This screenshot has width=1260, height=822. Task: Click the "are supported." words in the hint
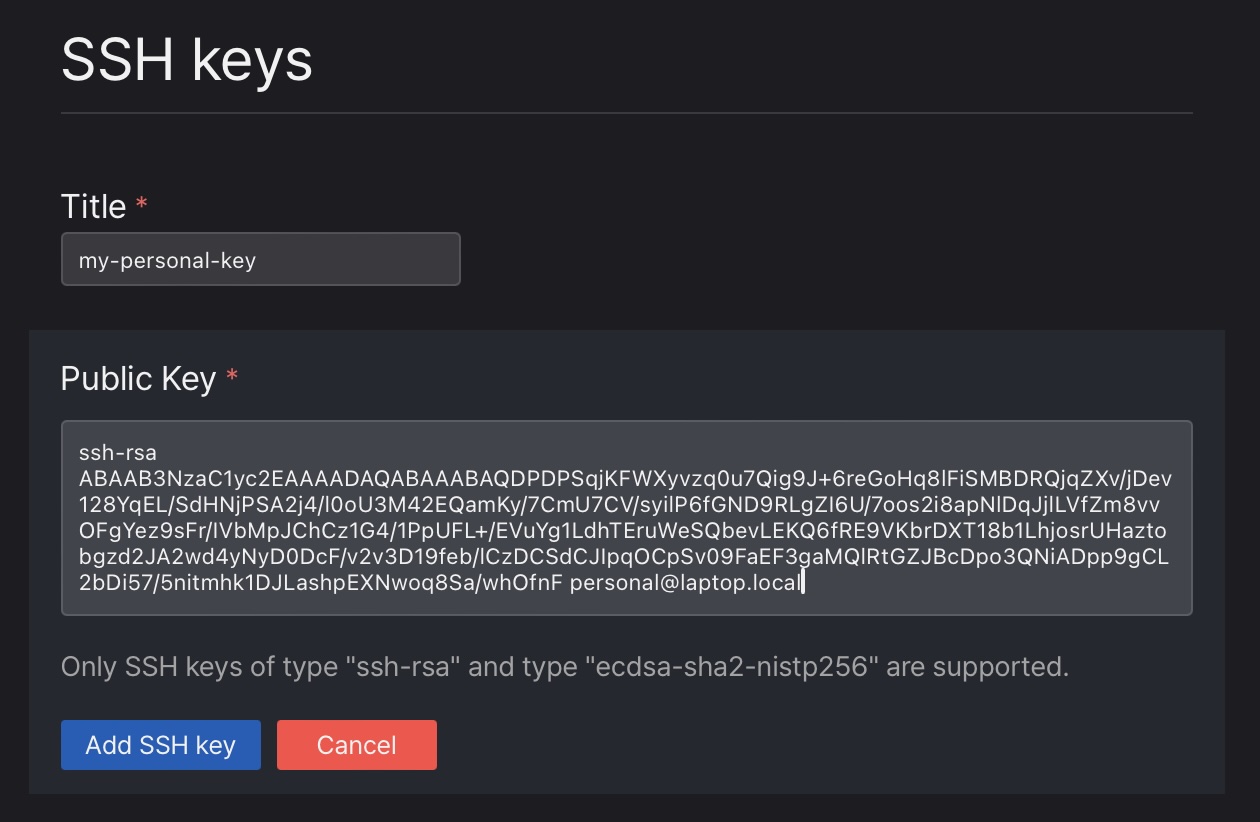click(977, 666)
